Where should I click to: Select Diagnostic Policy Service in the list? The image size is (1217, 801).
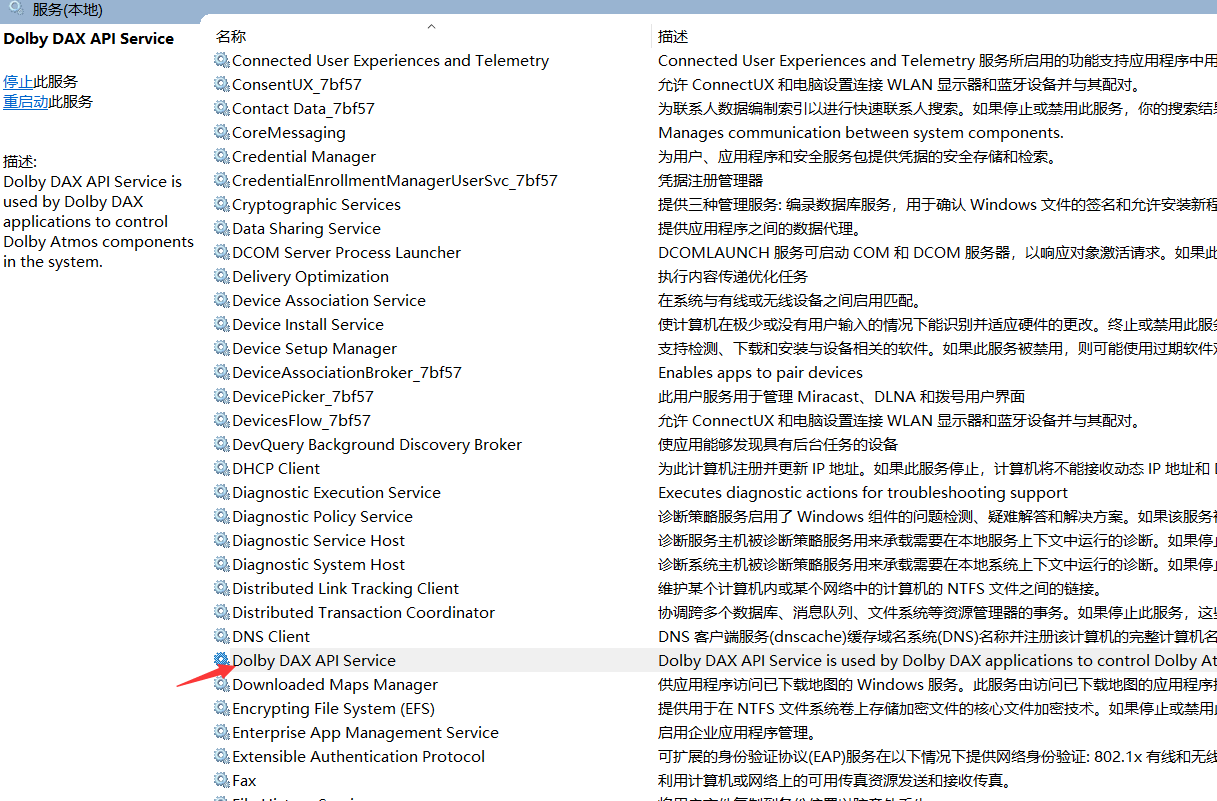tap(322, 517)
